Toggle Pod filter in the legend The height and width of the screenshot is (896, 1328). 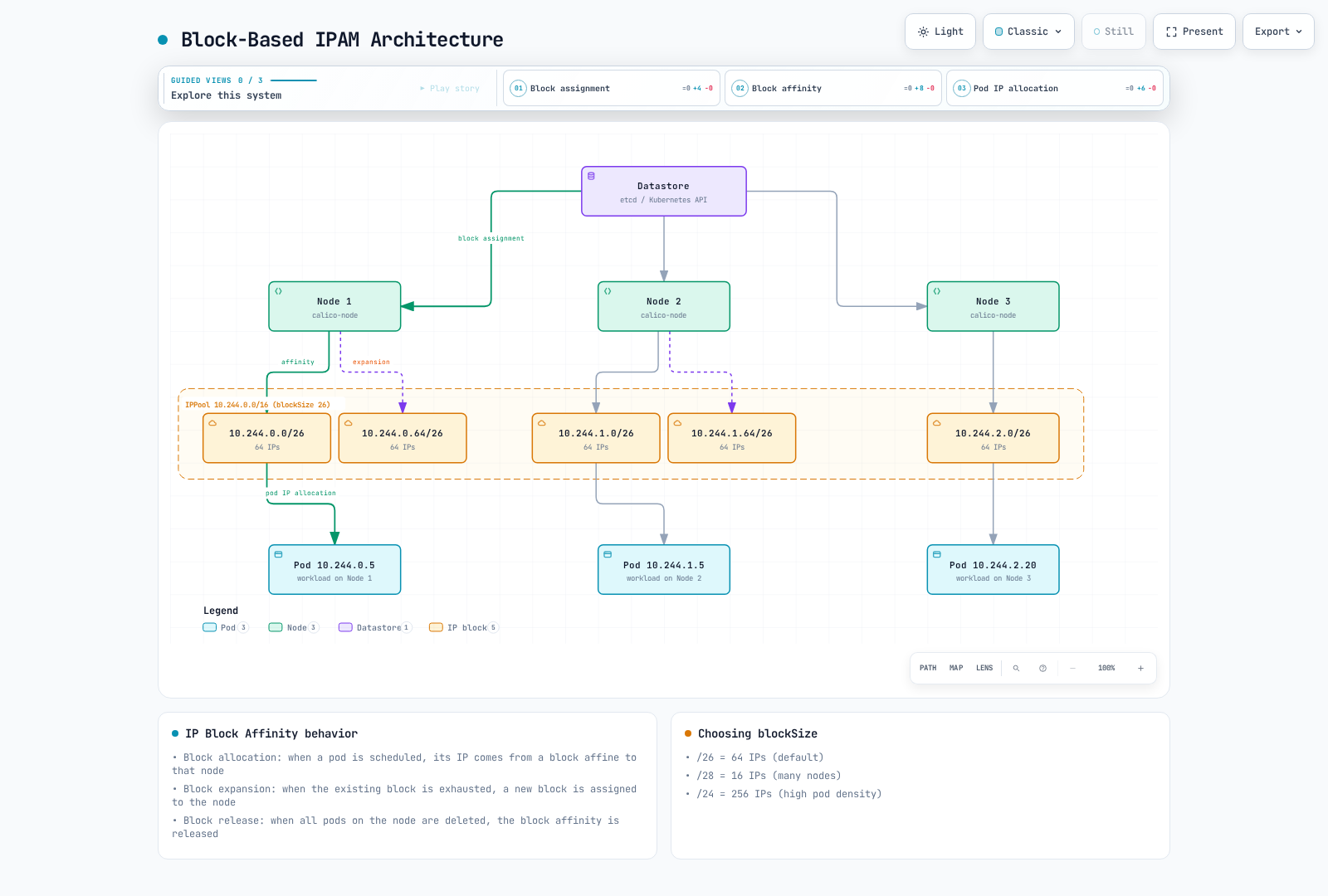(x=226, y=627)
